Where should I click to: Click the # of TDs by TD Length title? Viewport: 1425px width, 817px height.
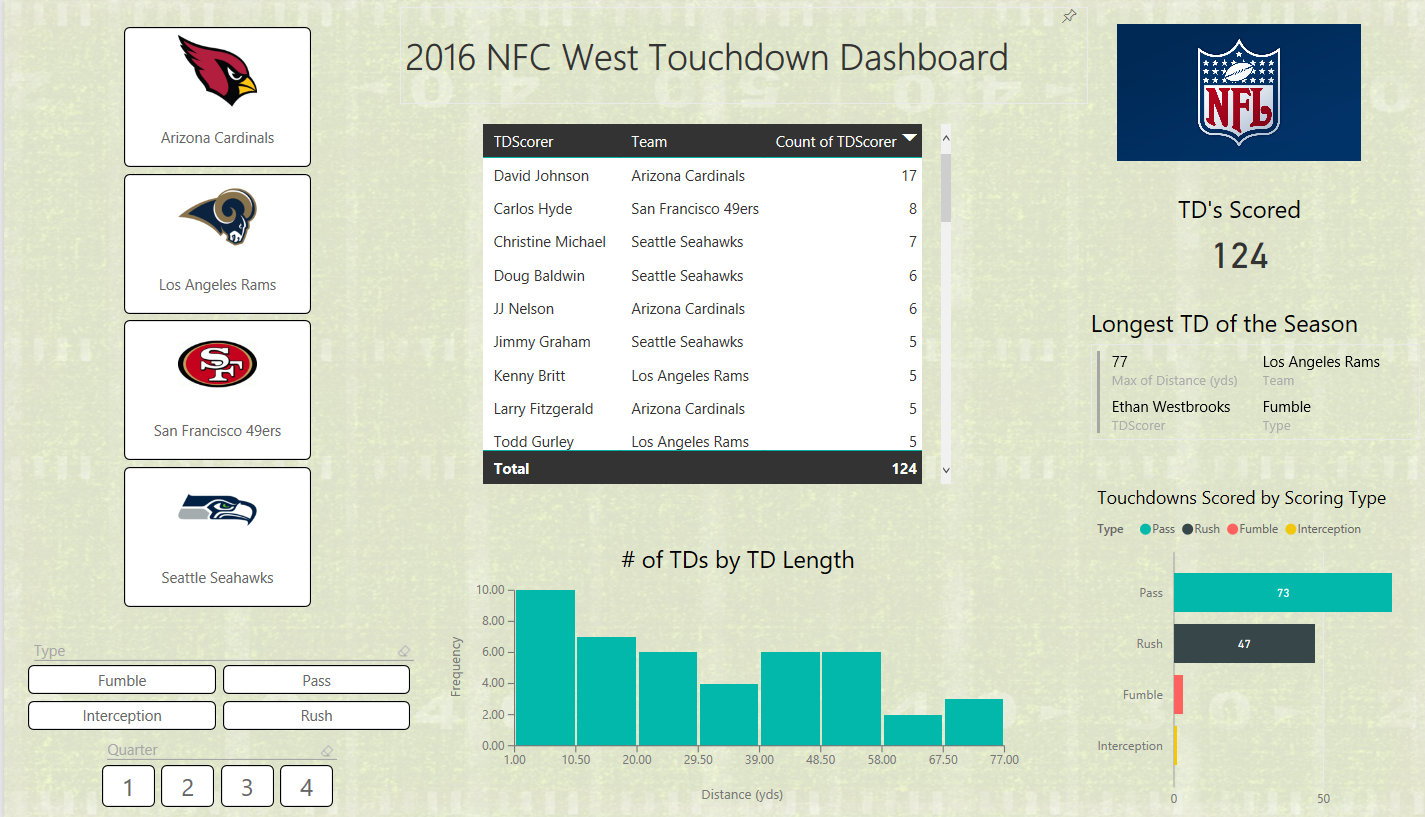coord(738,560)
